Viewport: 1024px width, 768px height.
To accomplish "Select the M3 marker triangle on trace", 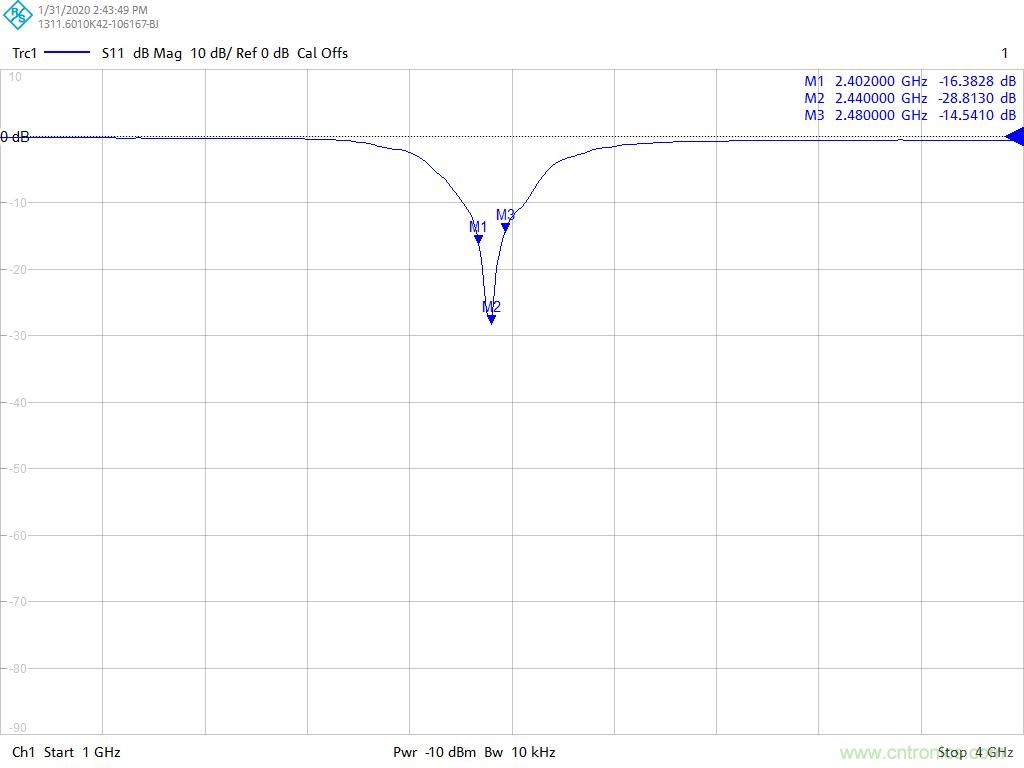I will [505, 227].
